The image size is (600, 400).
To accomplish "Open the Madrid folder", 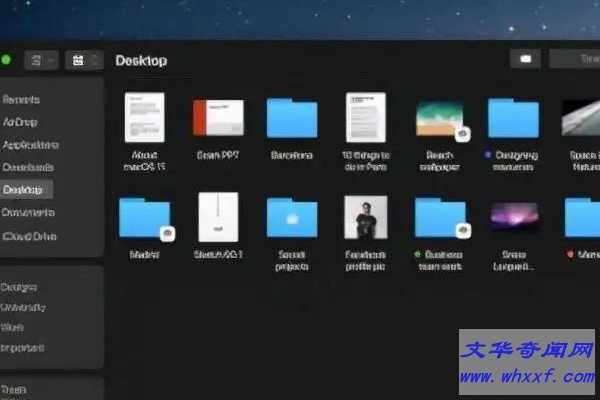I will 144,217.
